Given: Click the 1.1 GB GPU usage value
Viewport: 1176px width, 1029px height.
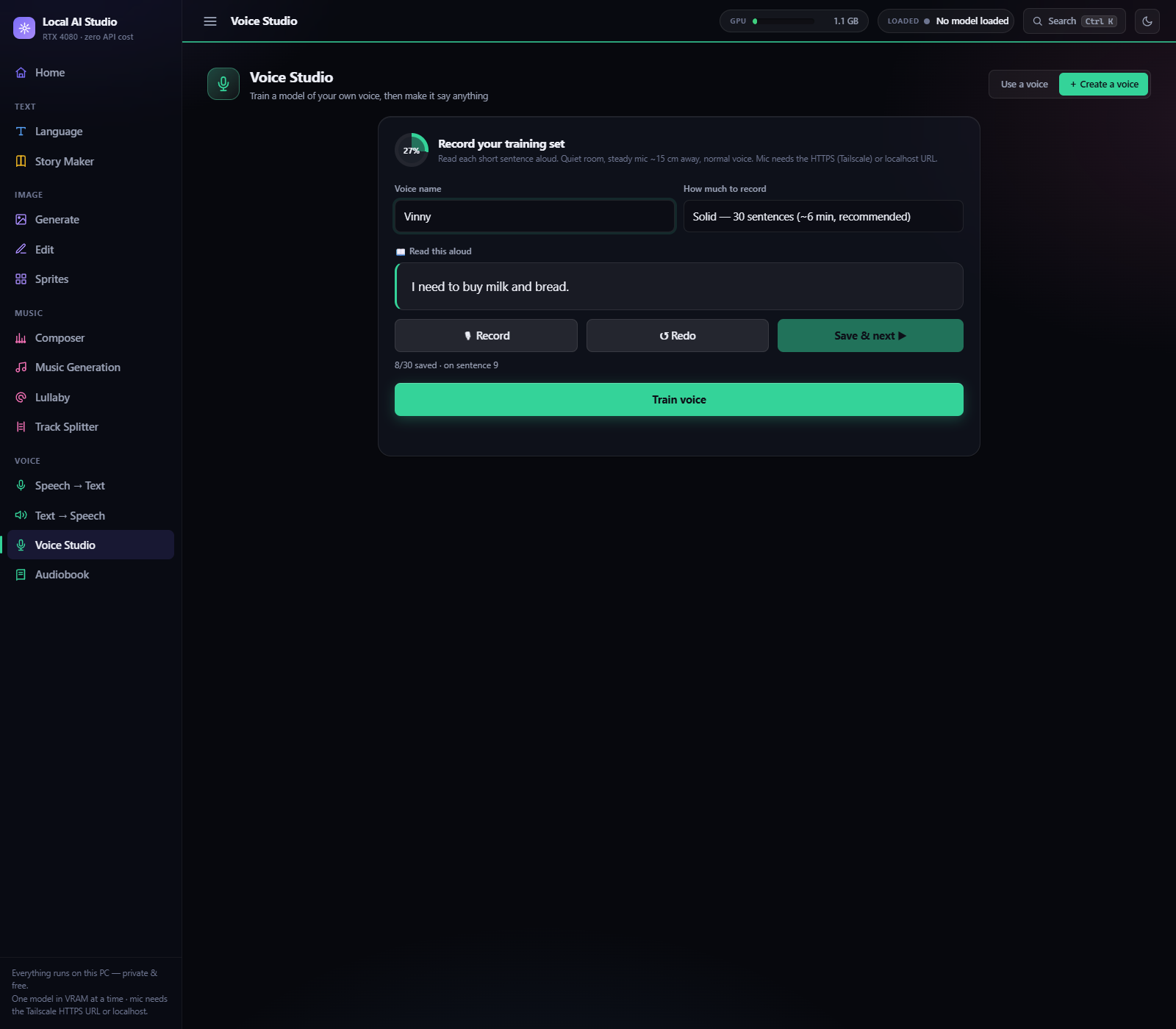Looking at the screenshot, I should pos(846,21).
